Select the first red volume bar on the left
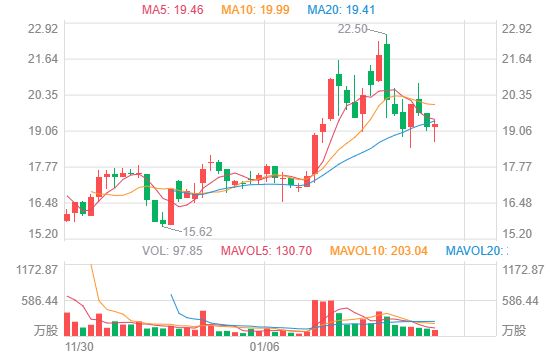Image resolution: width=560 pixels, height=360 pixels. pyautogui.click(x=67, y=324)
